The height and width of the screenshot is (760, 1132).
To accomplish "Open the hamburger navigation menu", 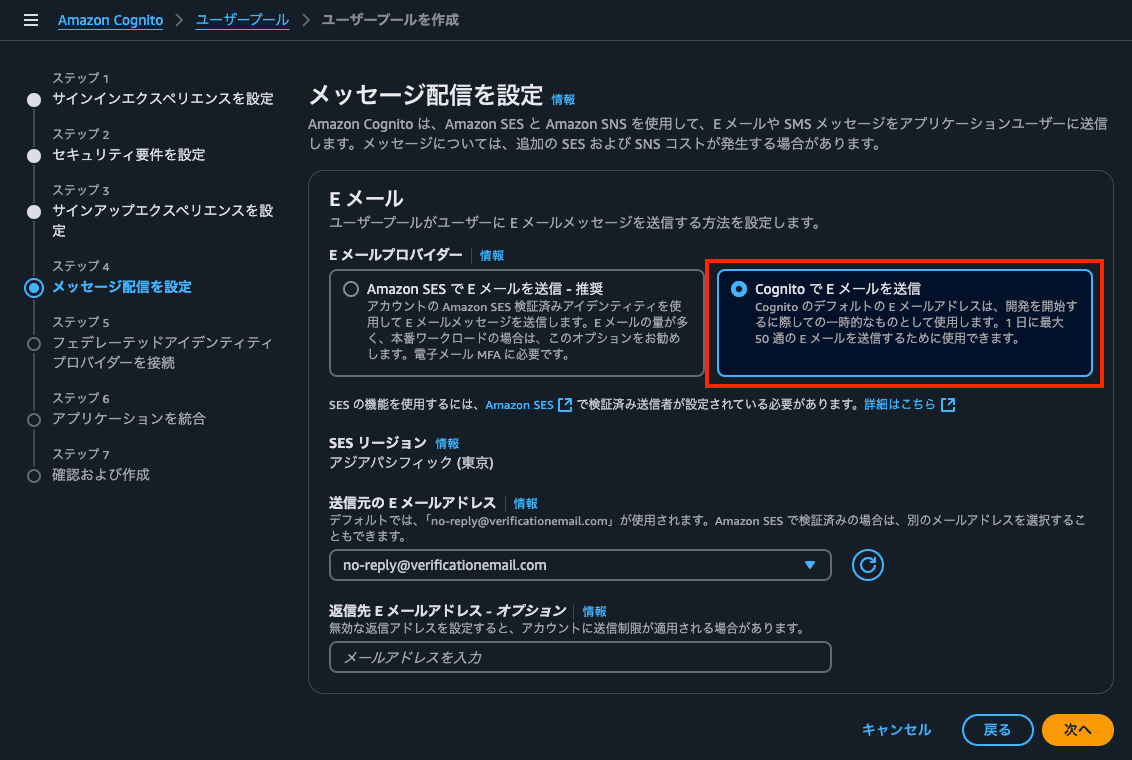I will pyautogui.click(x=30, y=20).
